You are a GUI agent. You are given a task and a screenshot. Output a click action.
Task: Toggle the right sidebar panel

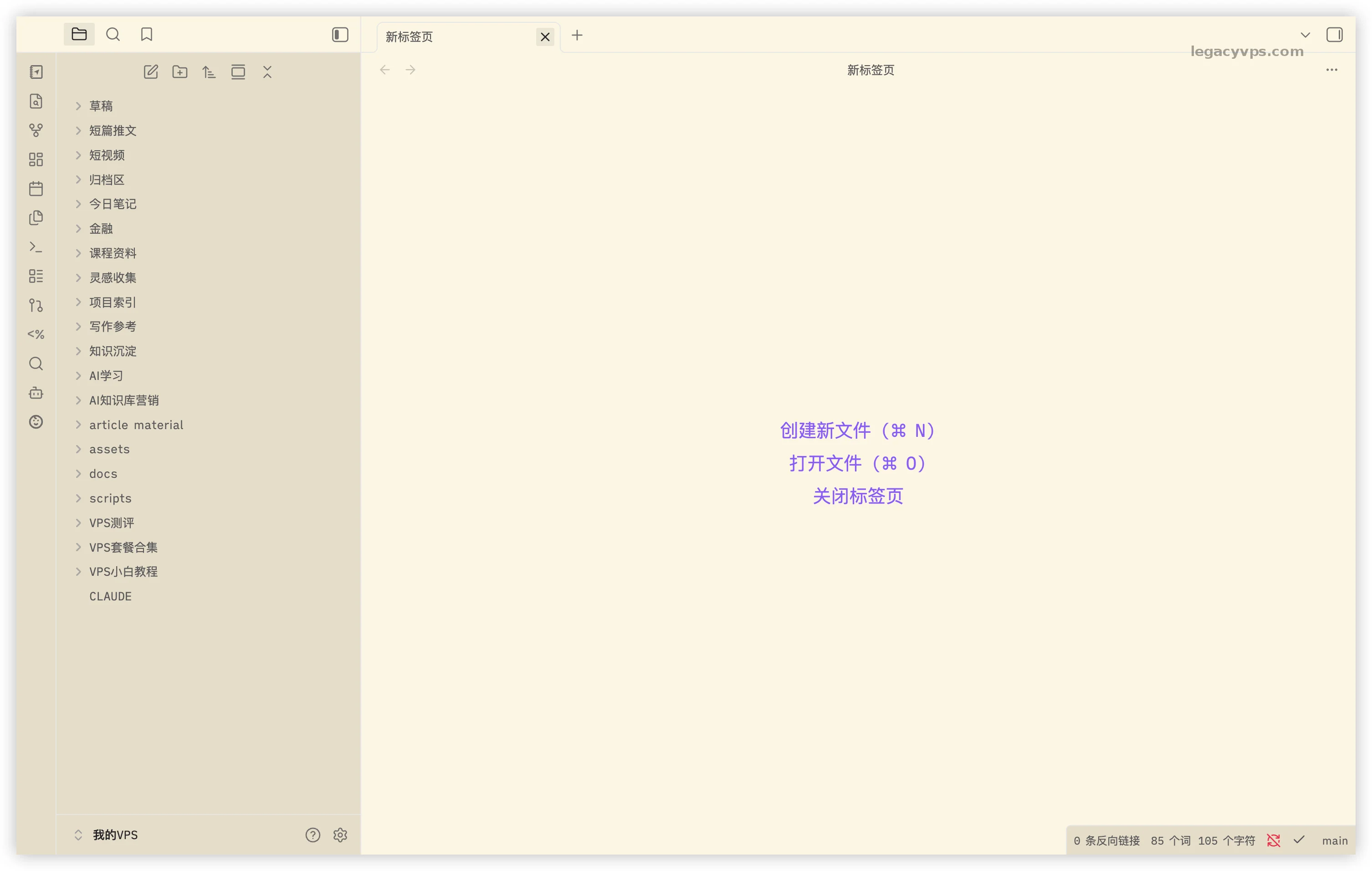coord(1334,35)
